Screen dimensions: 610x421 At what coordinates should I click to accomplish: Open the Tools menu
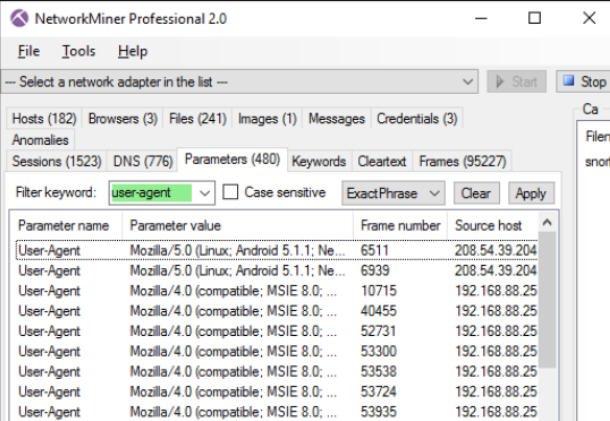[79, 51]
